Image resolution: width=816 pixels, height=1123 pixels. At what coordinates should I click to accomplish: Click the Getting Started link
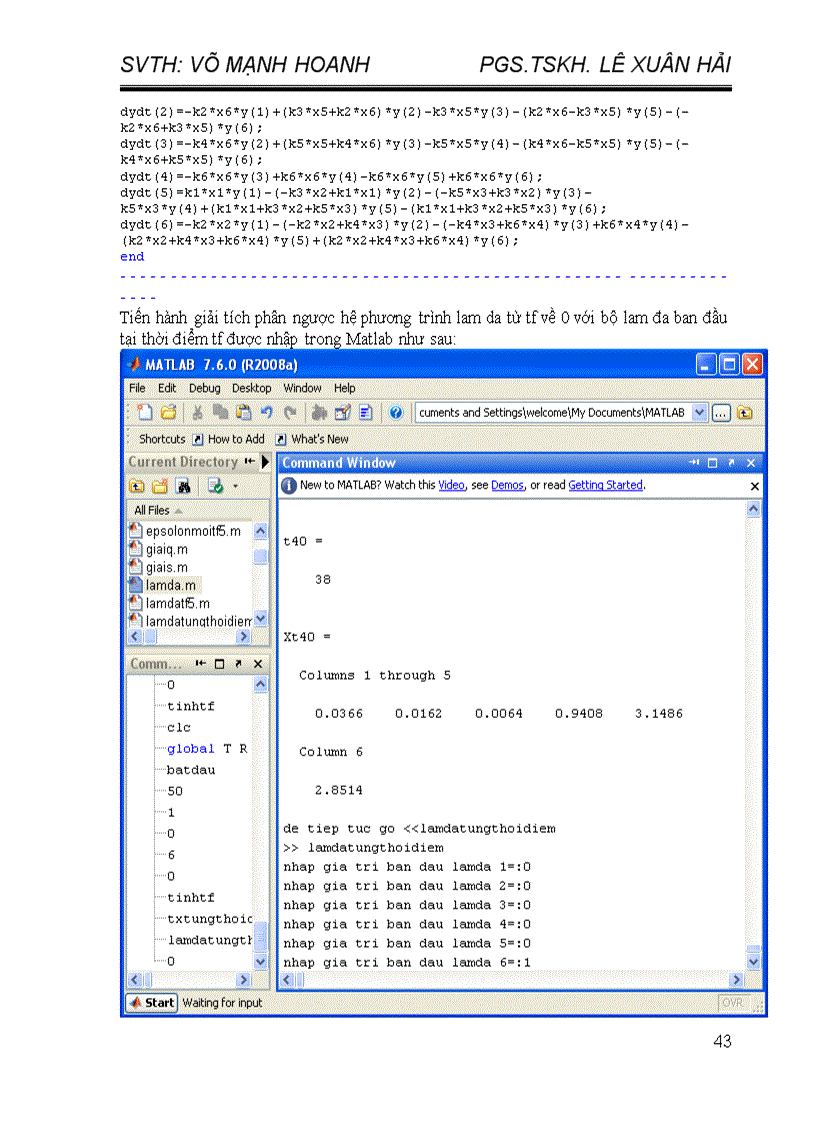(605, 485)
